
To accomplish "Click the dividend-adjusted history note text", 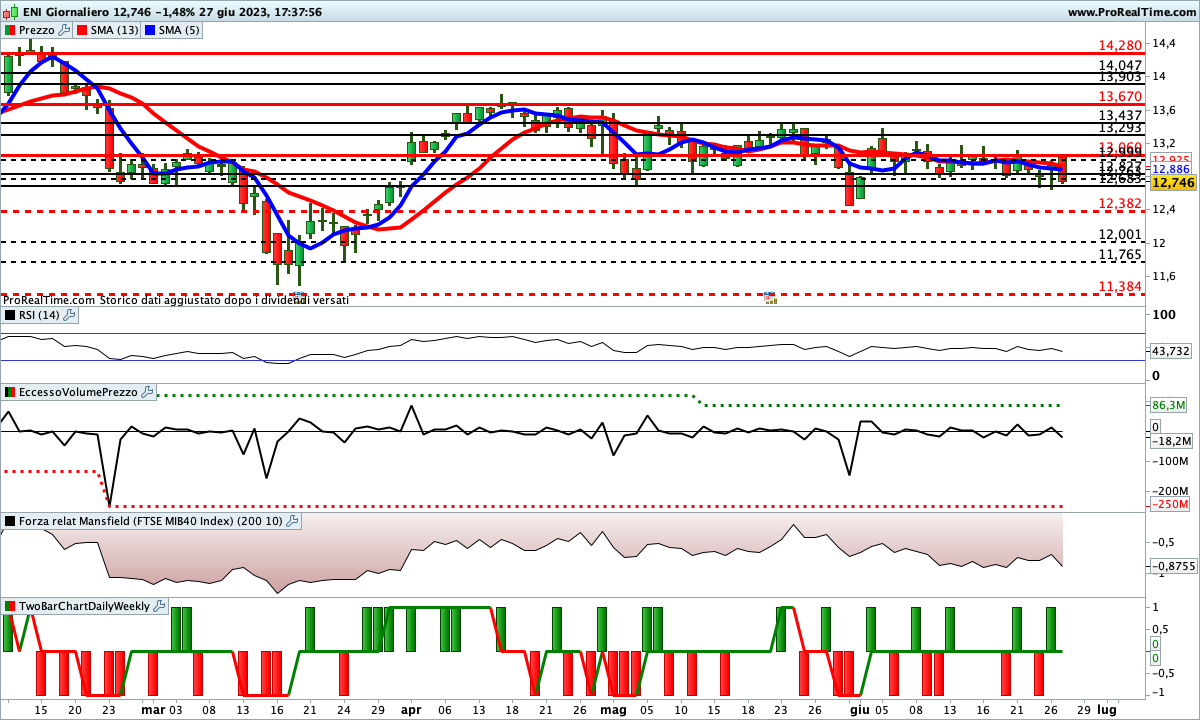I will click(x=176, y=299).
